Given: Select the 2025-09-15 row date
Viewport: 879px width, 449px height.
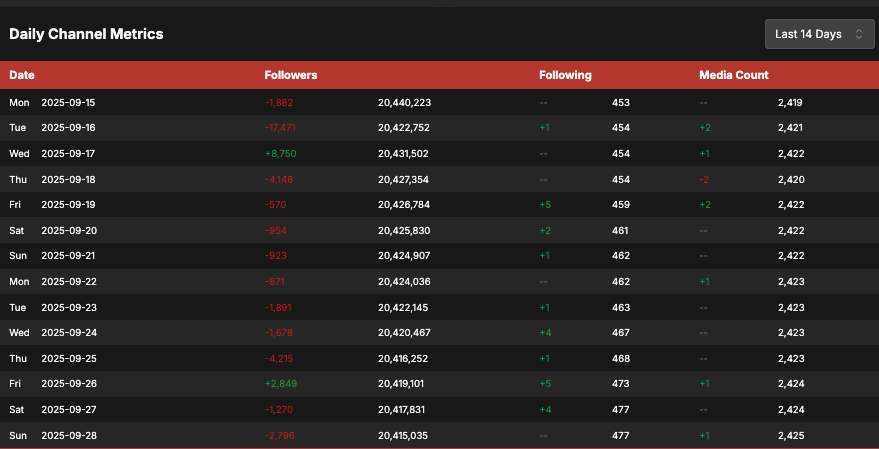Looking at the screenshot, I should pos(68,102).
